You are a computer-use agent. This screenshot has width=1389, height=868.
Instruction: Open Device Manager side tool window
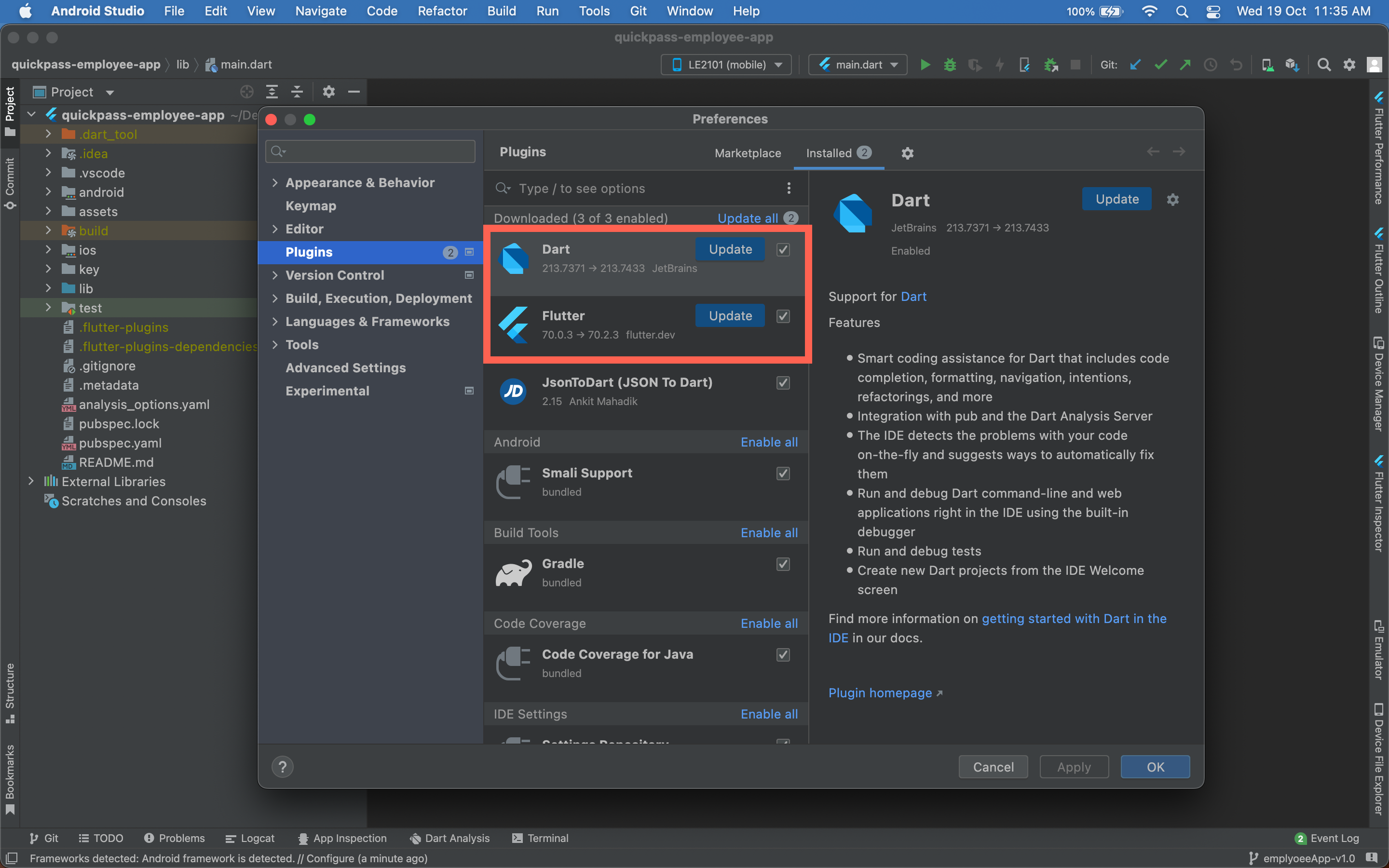[1378, 384]
